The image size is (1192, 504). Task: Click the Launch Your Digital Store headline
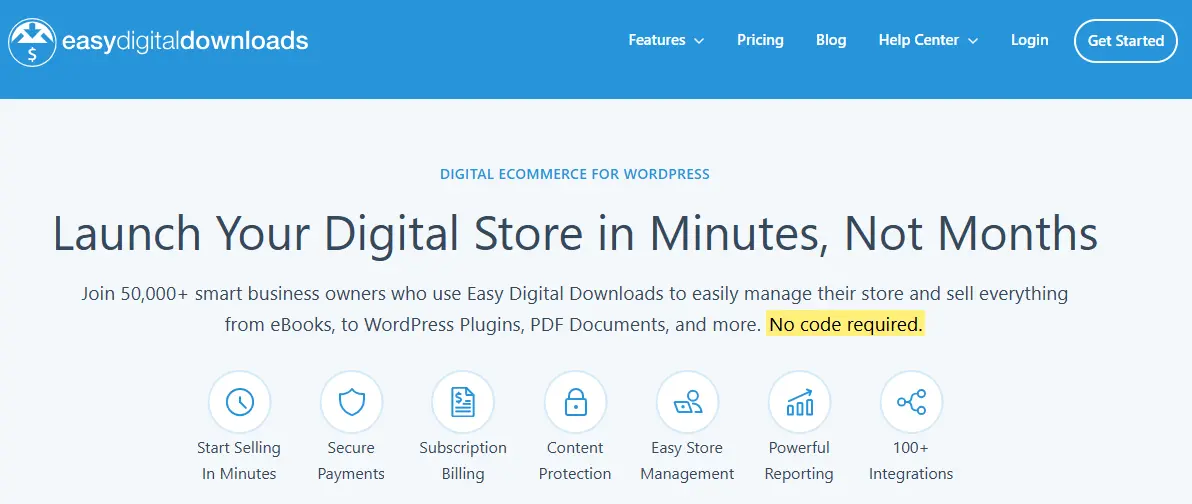[x=575, y=234]
